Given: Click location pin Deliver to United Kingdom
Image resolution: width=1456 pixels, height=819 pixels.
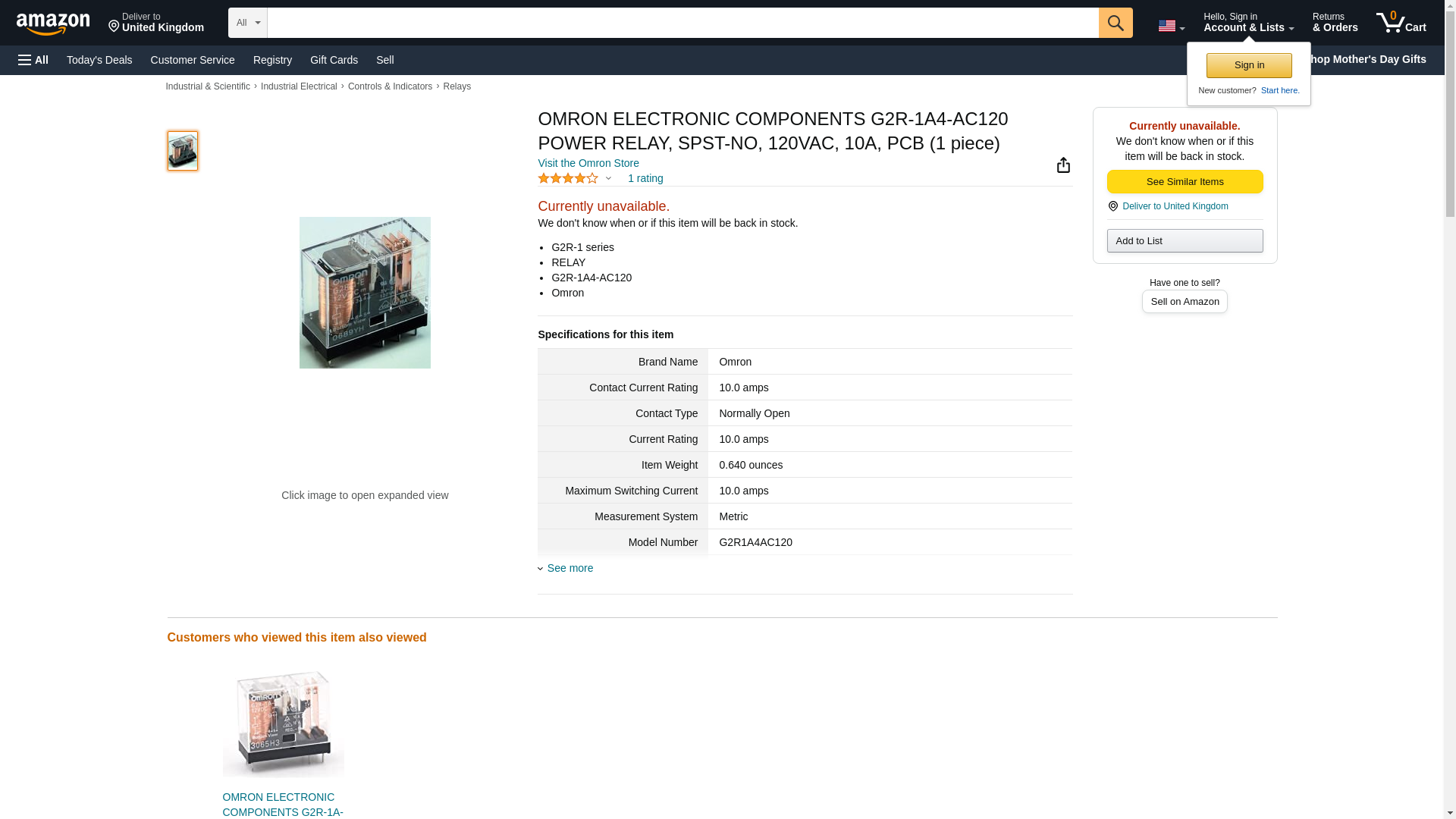Looking at the screenshot, I should [x=155, y=23].
